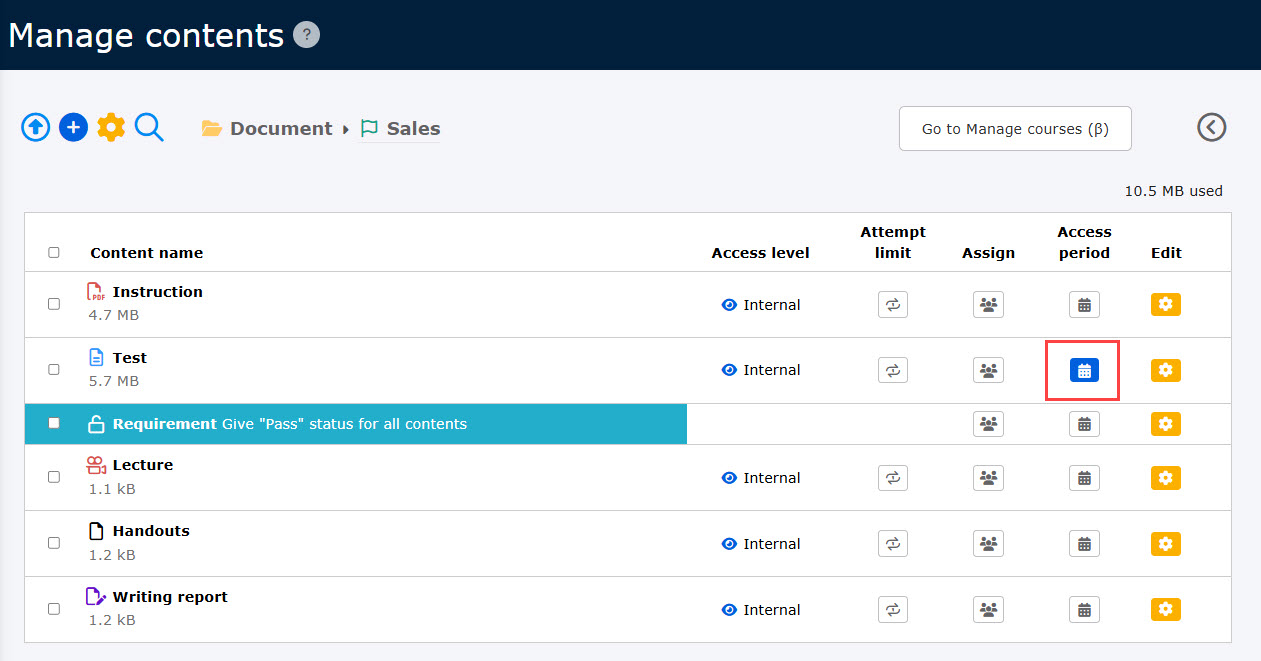Toggle Internal access level for Test
The image size is (1261, 661).
[761, 370]
